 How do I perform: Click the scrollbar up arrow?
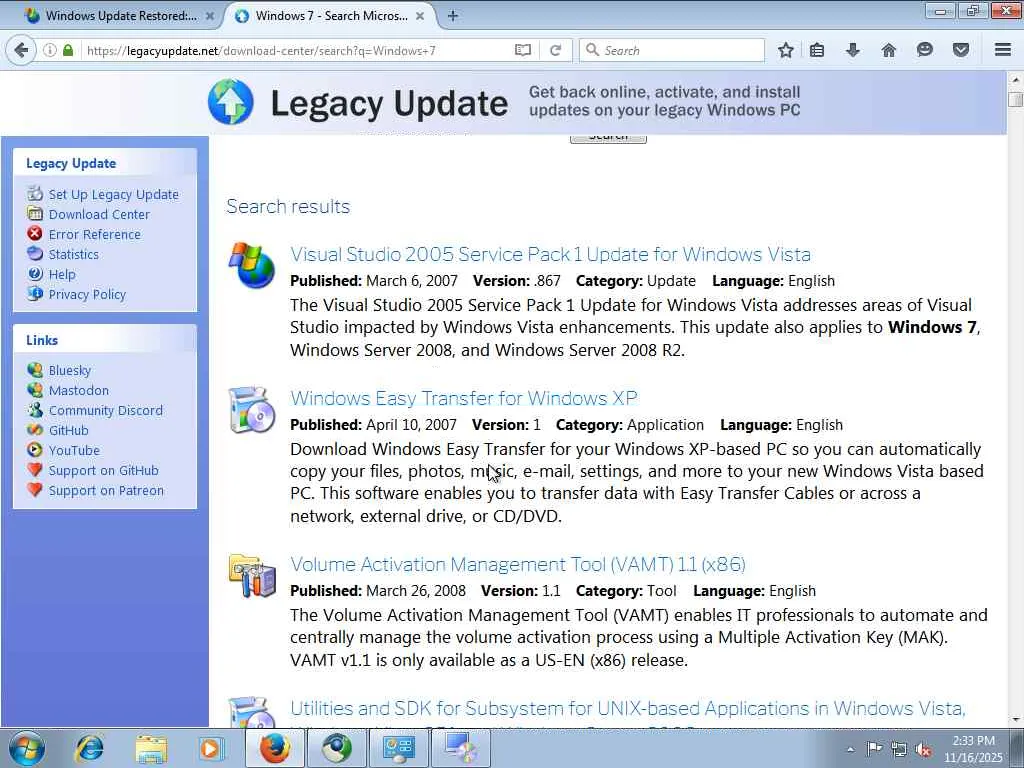(1015, 80)
